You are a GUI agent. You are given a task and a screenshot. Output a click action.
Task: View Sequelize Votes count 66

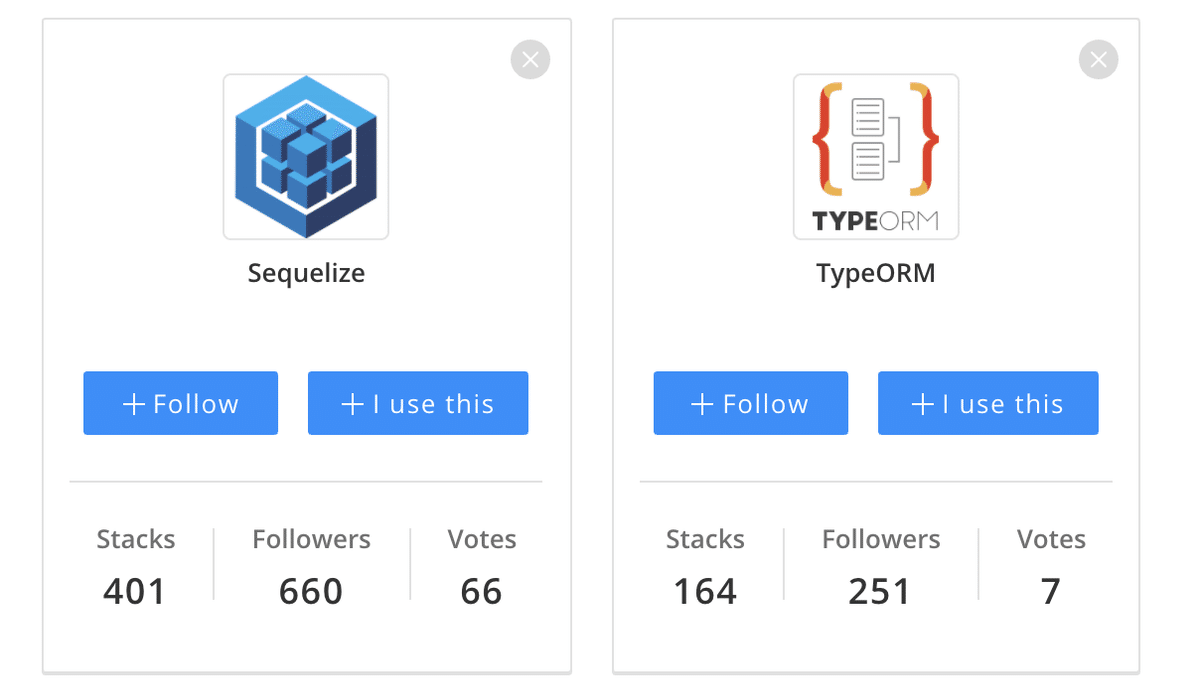[481, 591]
